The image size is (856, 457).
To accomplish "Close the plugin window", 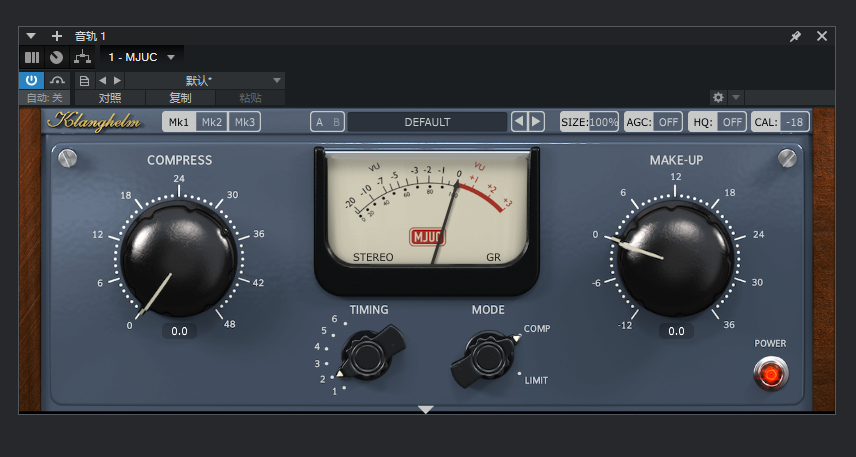I will pyautogui.click(x=822, y=36).
